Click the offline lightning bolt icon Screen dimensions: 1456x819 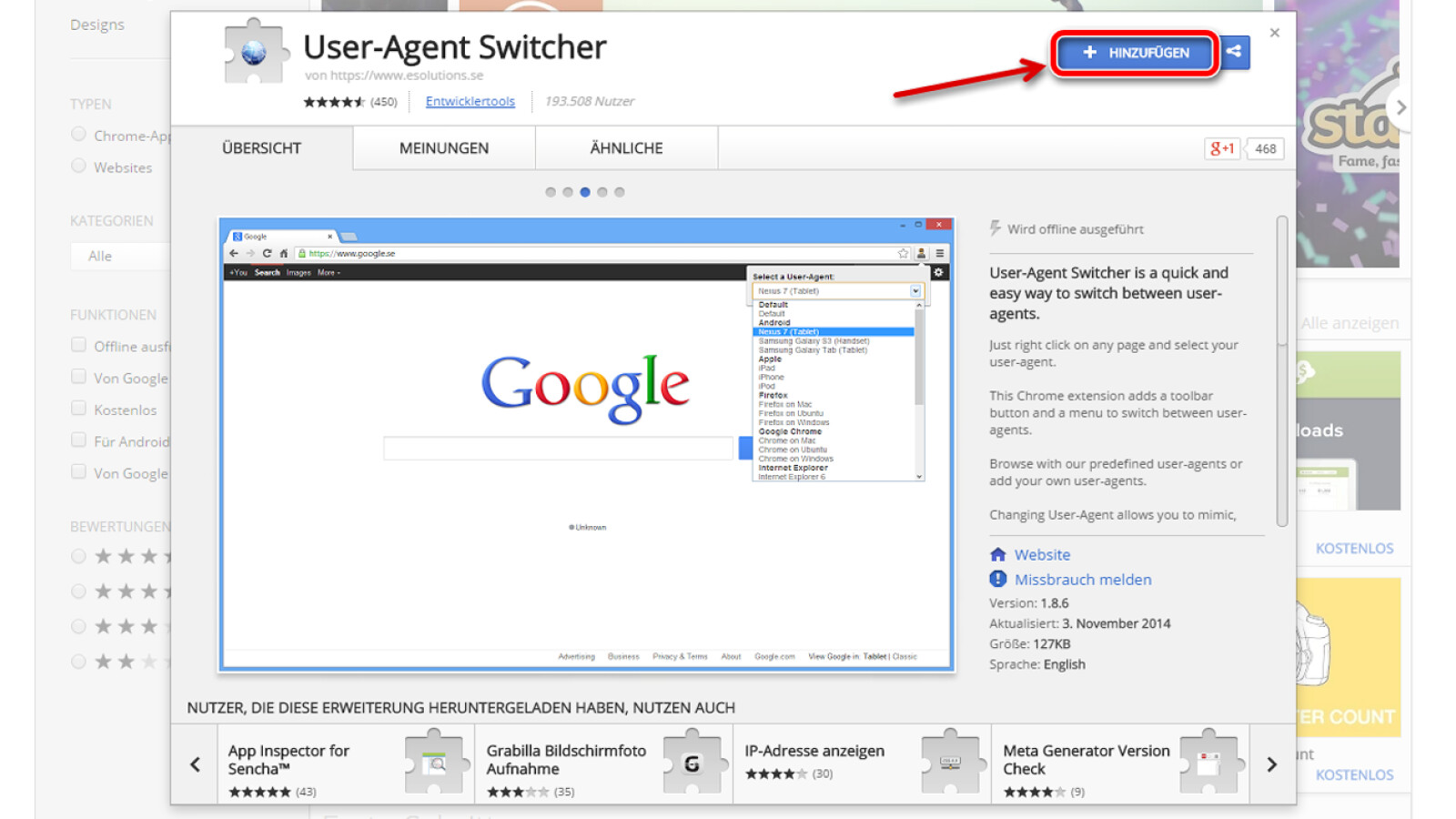[x=996, y=228]
